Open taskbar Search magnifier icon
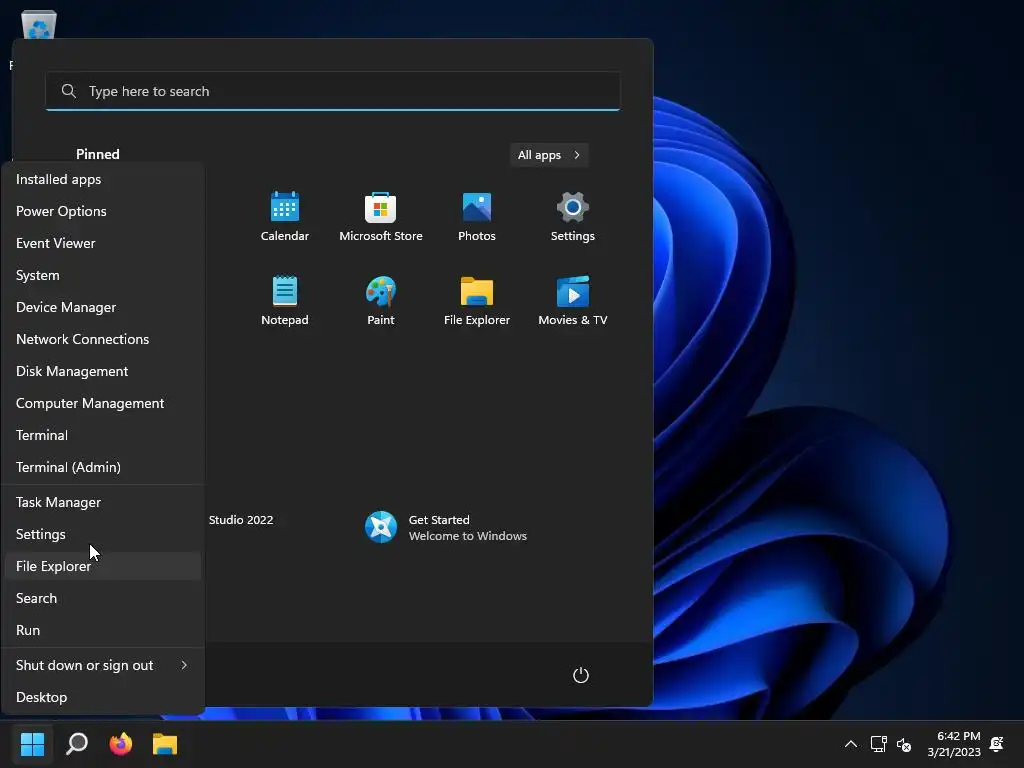This screenshot has width=1024, height=768. click(x=77, y=743)
